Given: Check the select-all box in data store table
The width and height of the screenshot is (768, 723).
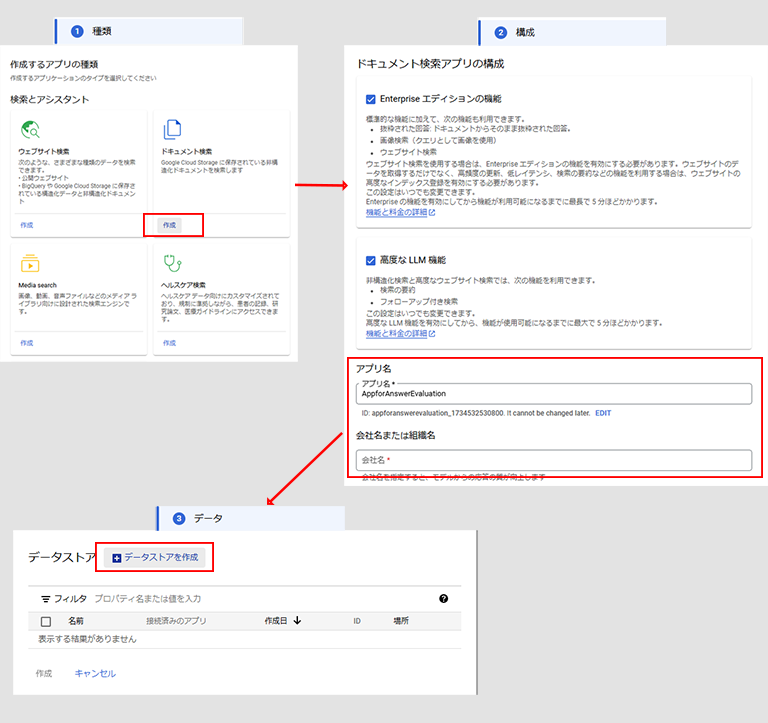Looking at the screenshot, I should (x=46, y=622).
